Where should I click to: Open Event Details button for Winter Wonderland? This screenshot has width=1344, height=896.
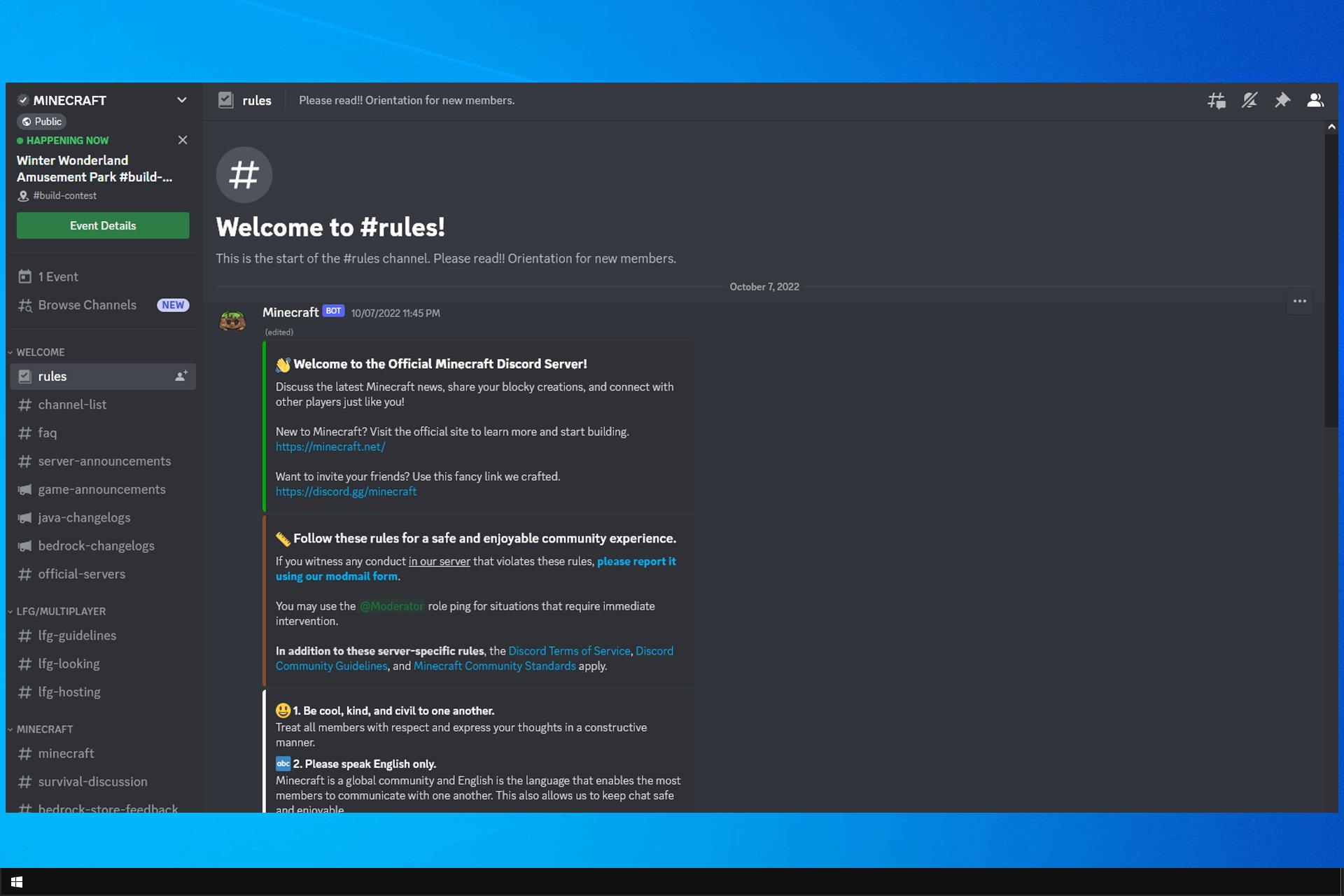(x=102, y=225)
